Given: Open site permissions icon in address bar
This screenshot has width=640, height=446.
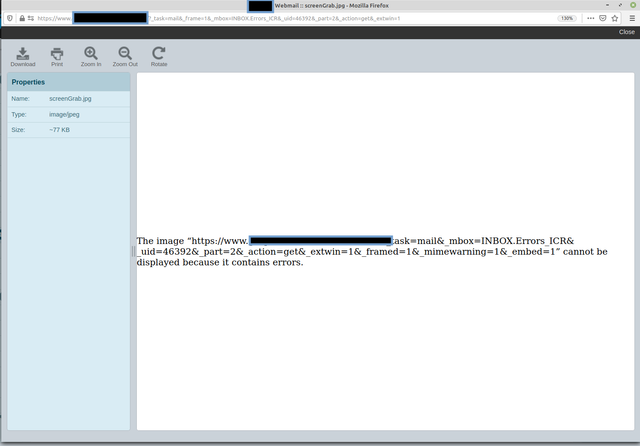Looking at the screenshot, I should click(31, 18).
